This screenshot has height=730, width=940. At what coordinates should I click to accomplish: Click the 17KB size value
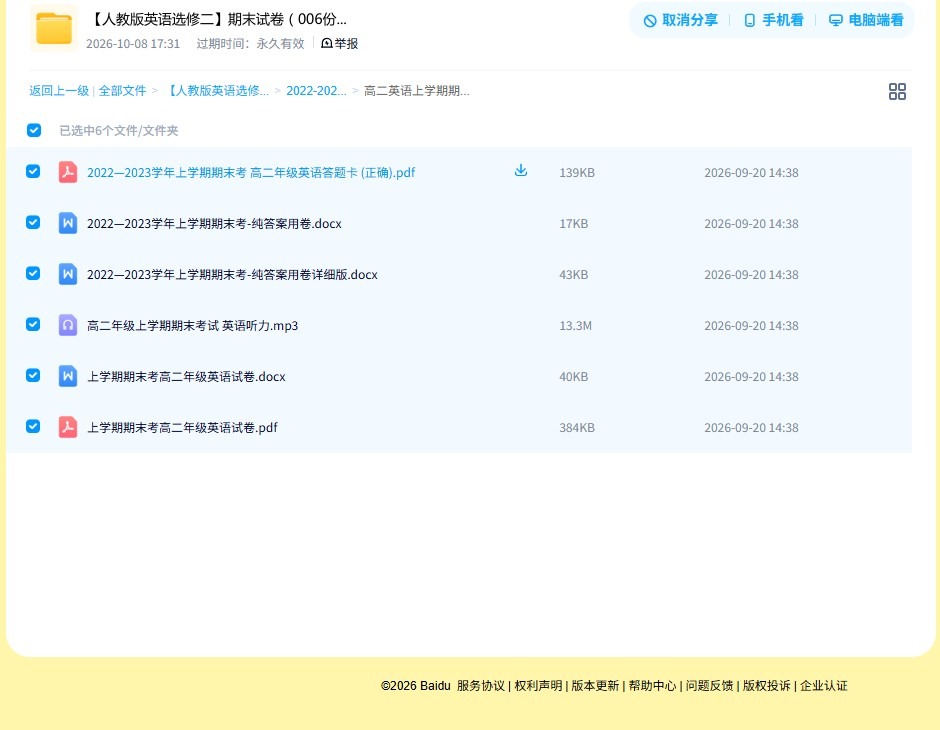pos(574,224)
